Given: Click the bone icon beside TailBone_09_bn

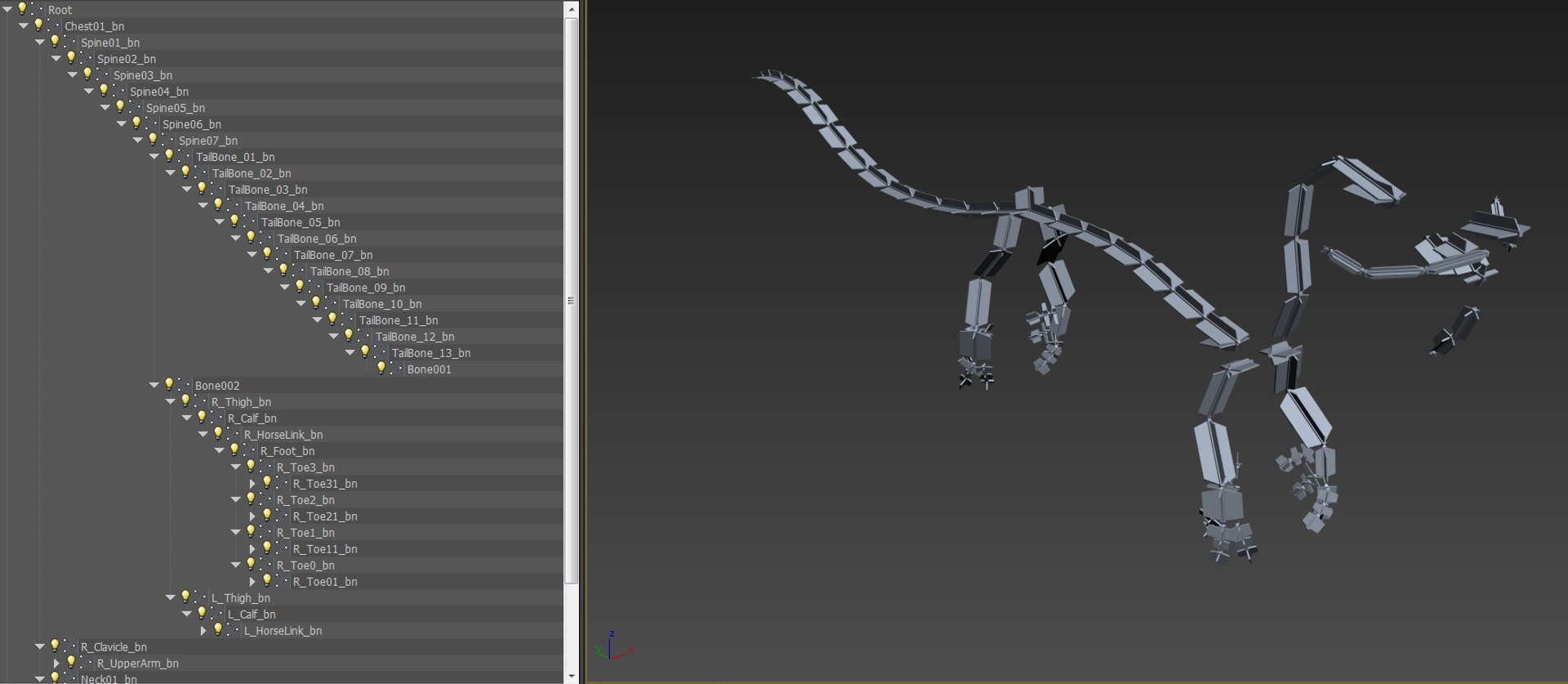Looking at the screenshot, I should (x=314, y=288).
